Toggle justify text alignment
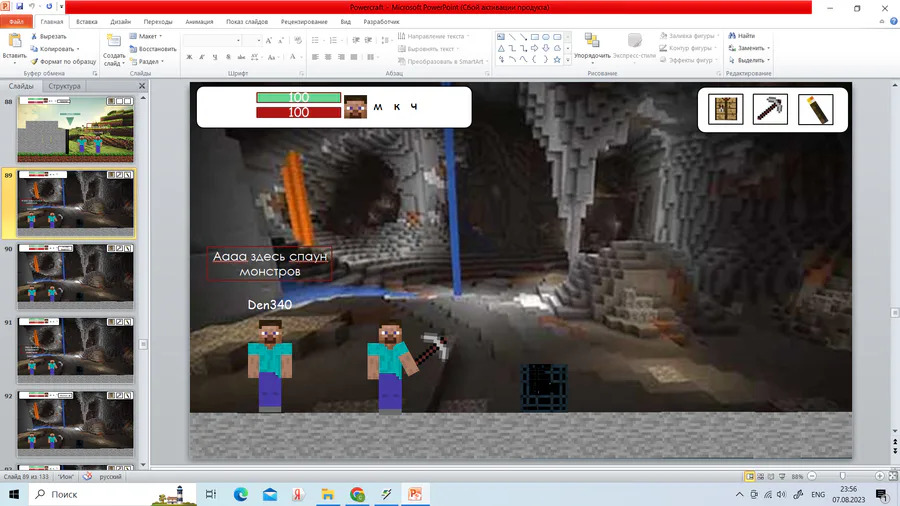 coord(354,57)
